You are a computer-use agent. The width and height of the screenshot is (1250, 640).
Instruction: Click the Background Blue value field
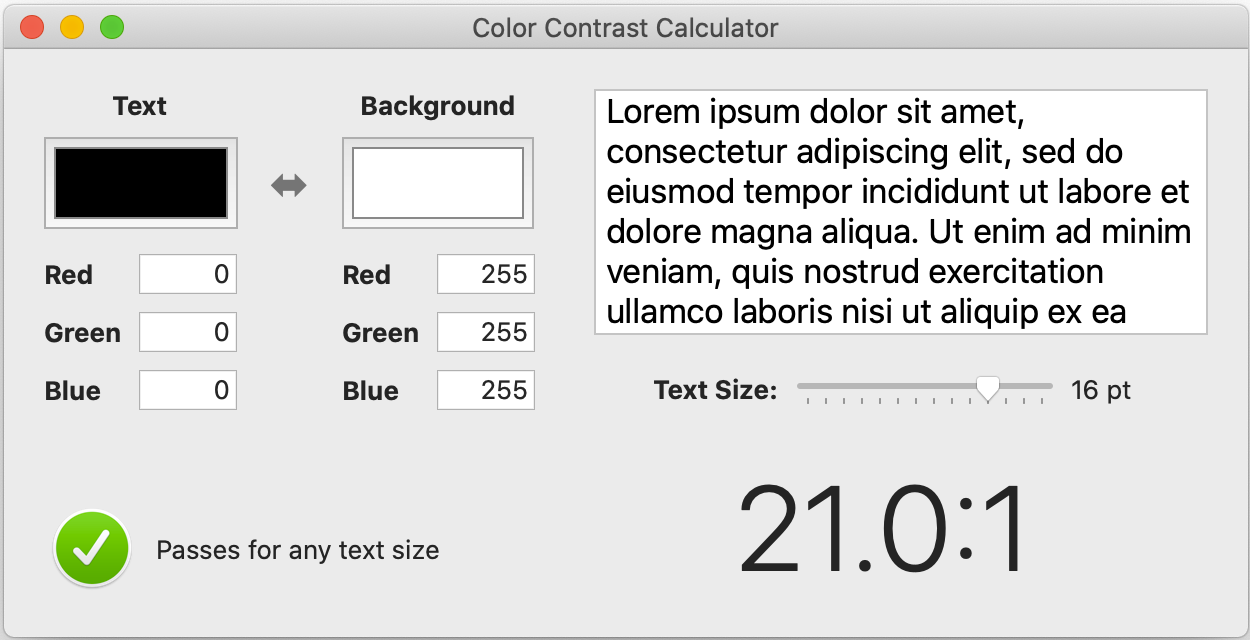coord(485,390)
